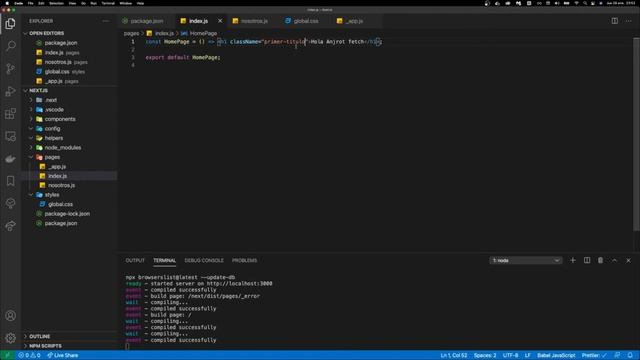Change file encoding UTF-8

[511, 356]
